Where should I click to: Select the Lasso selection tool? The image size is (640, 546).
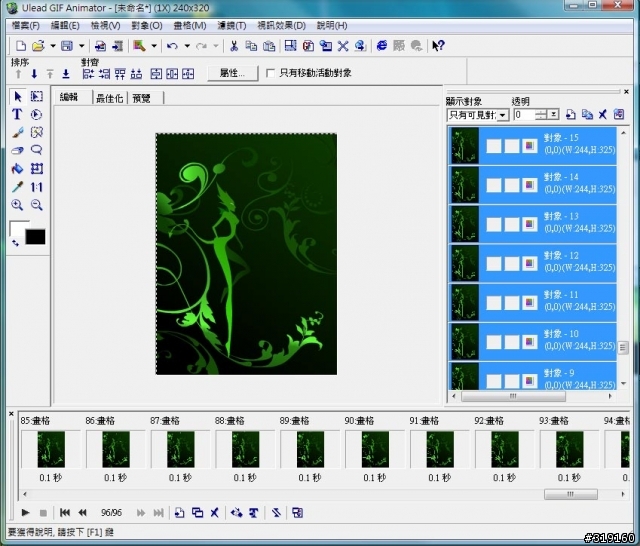point(36,150)
